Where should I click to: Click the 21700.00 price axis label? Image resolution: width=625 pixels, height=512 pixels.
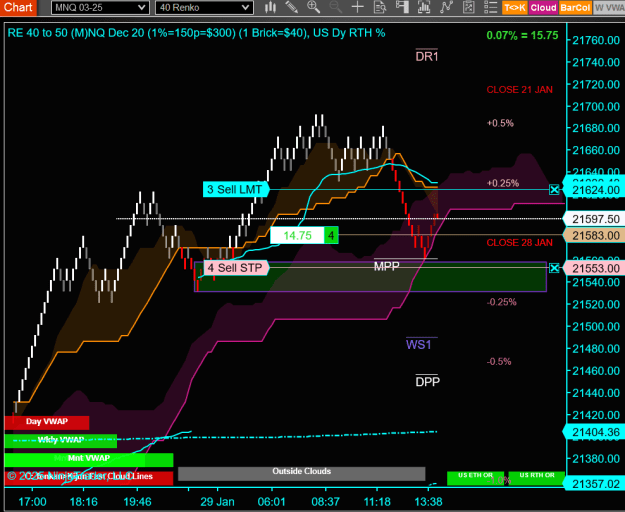tap(596, 106)
